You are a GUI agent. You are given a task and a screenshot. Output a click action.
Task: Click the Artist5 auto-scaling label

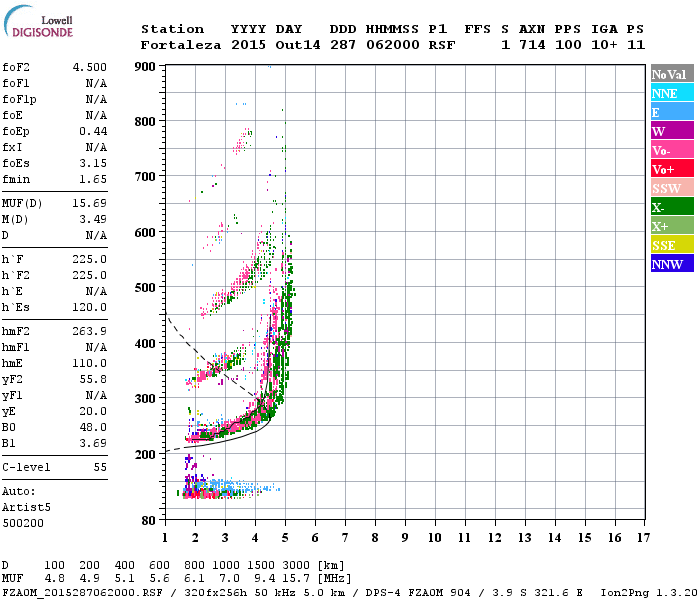click(x=26, y=508)
